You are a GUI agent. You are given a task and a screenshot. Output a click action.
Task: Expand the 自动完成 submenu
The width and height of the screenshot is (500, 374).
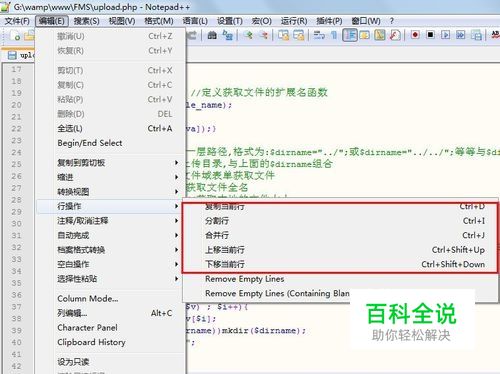(x=111, y=235)
